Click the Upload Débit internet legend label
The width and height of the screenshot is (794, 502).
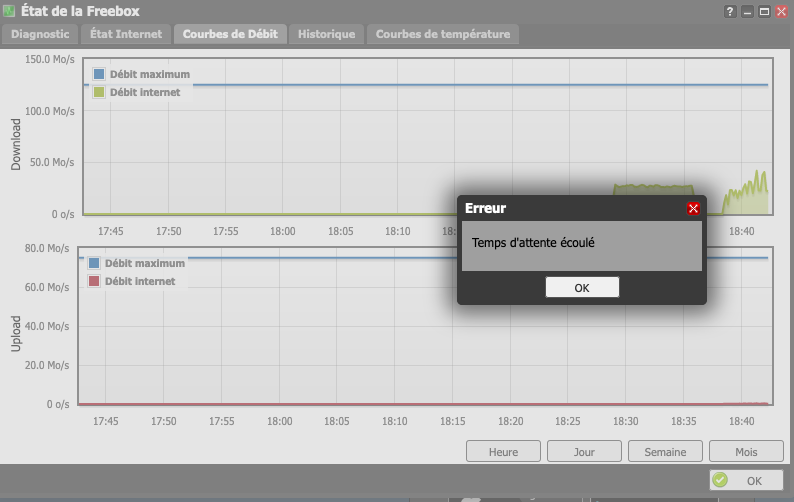(x=140, y=281)
